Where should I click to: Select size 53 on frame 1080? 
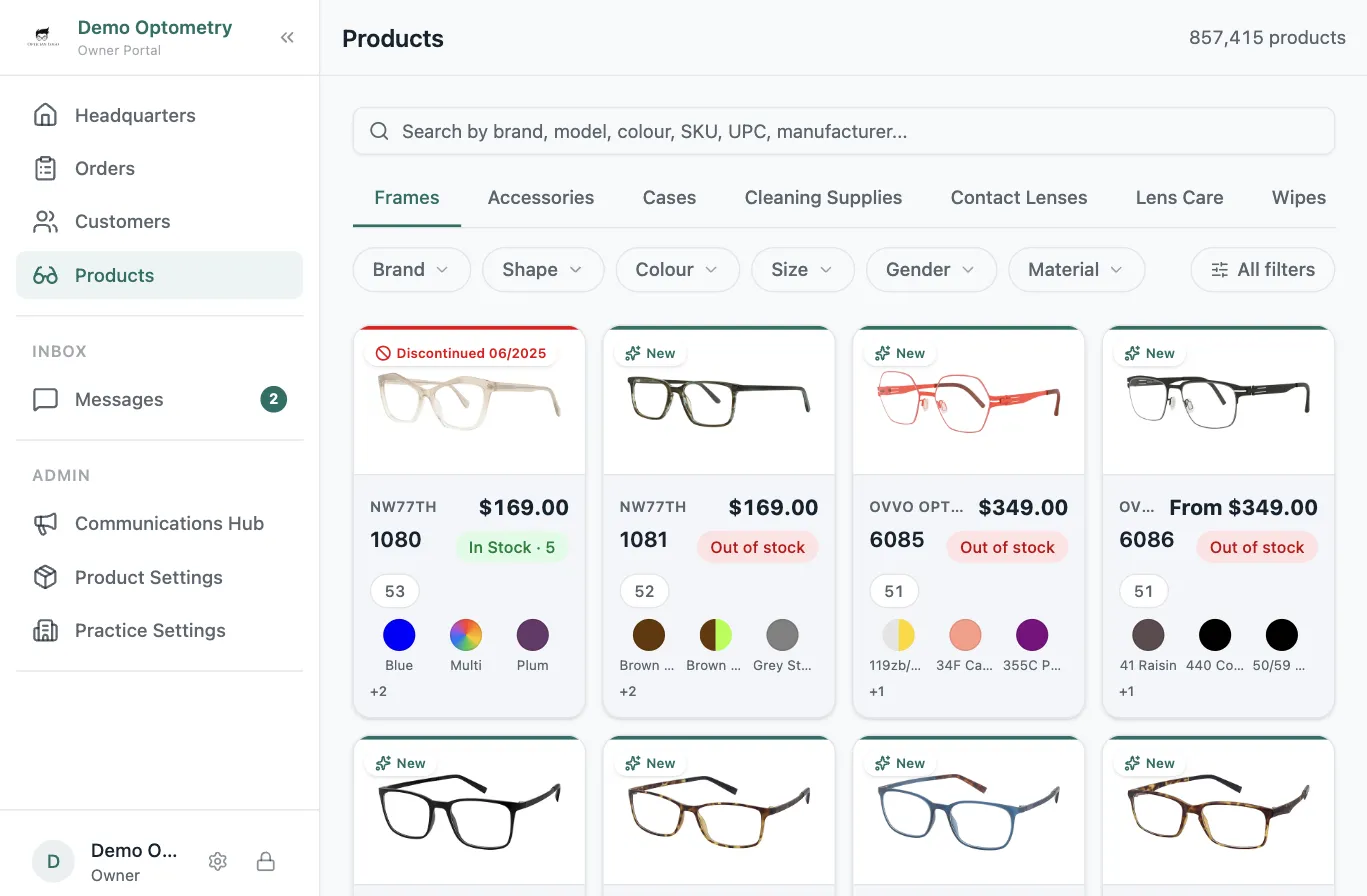click(x=395, y=591)
